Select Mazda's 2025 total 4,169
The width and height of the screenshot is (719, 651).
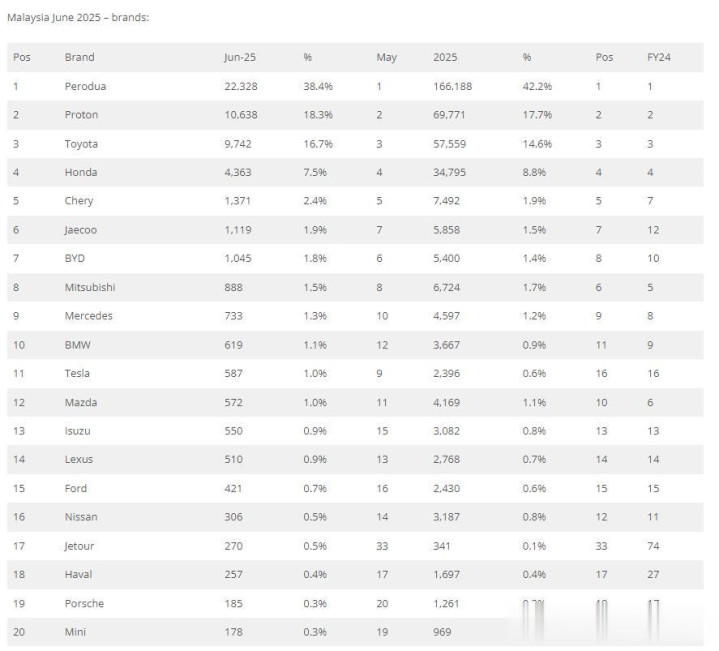[x=446, y=403]
